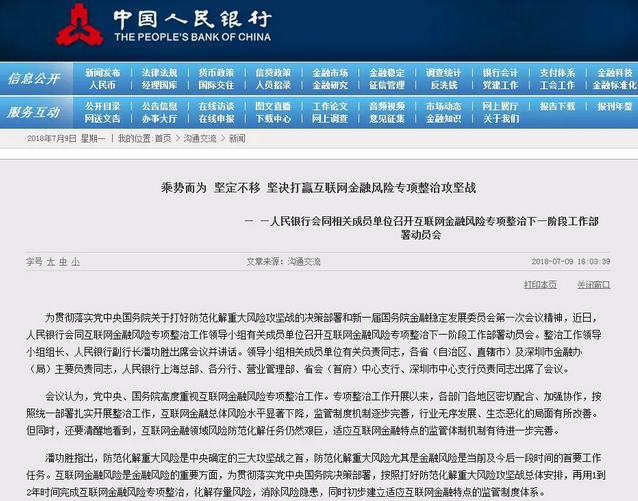This screenshot has width=638, height=501.
Task: Go to 报刊年鉴
Action: click(x=615, y=107)
